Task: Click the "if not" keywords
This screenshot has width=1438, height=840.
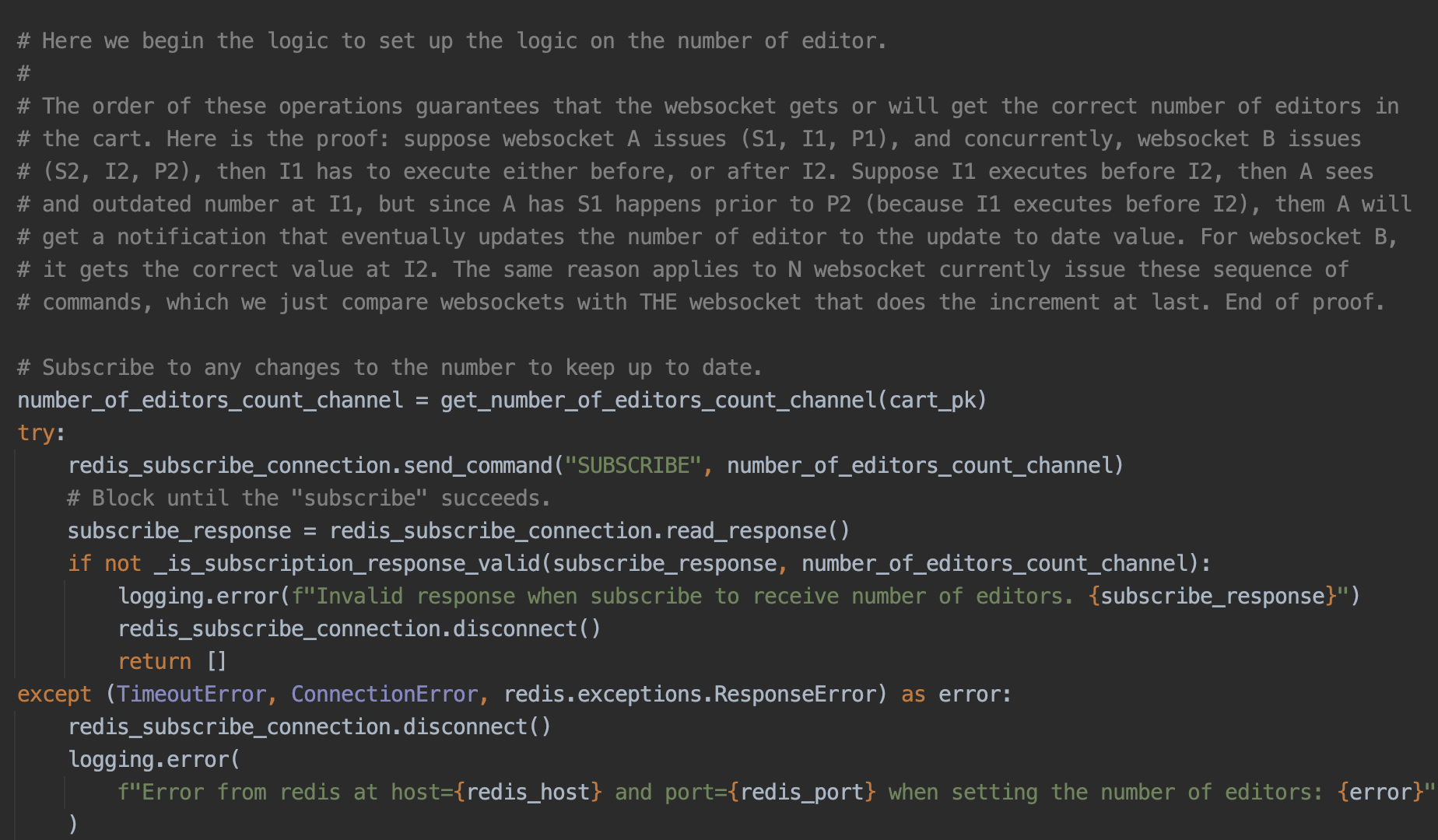Action: click(x=104, y=563)
